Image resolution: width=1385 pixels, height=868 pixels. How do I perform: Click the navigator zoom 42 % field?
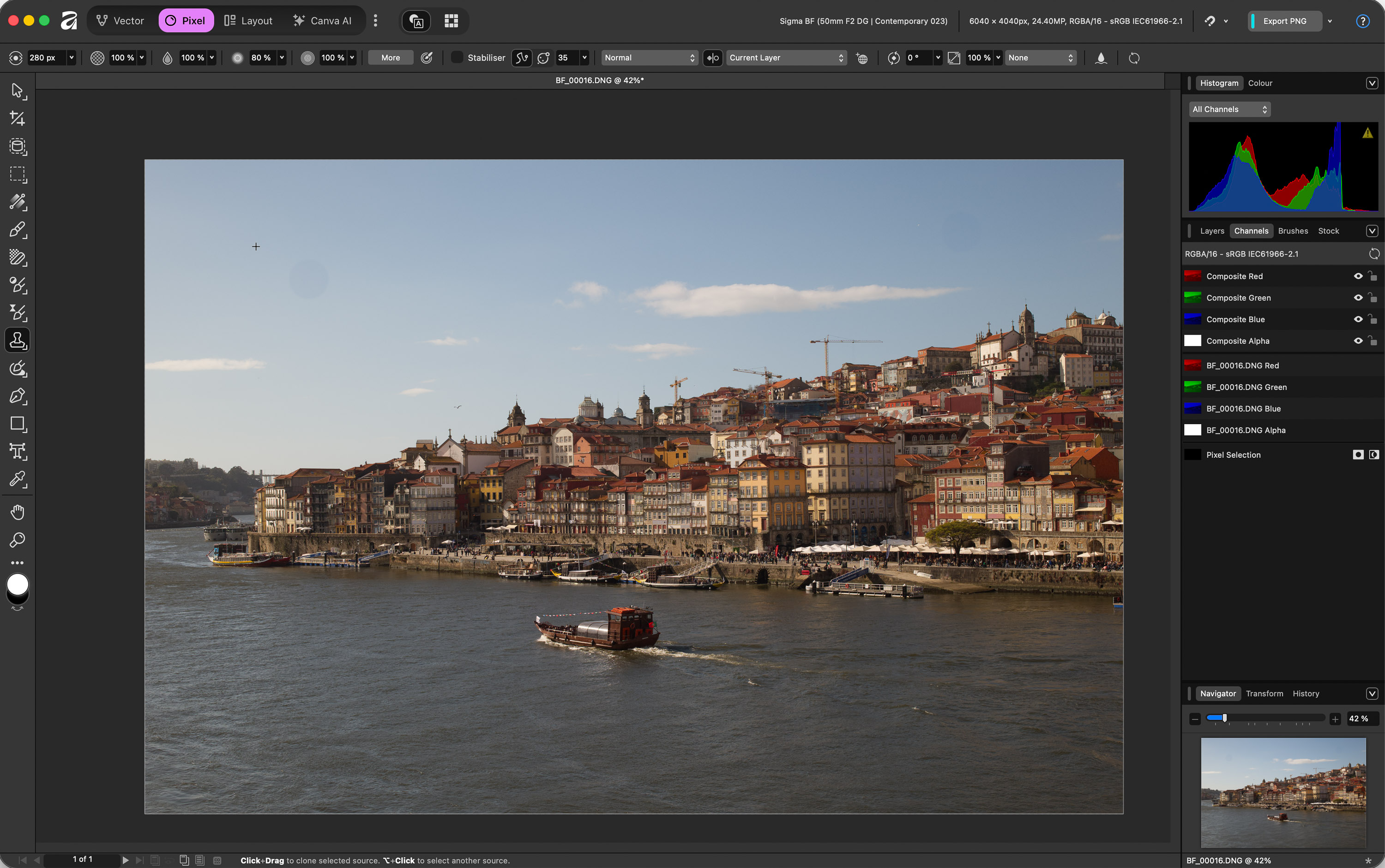pyautogui.click(x=1361, y=719)
